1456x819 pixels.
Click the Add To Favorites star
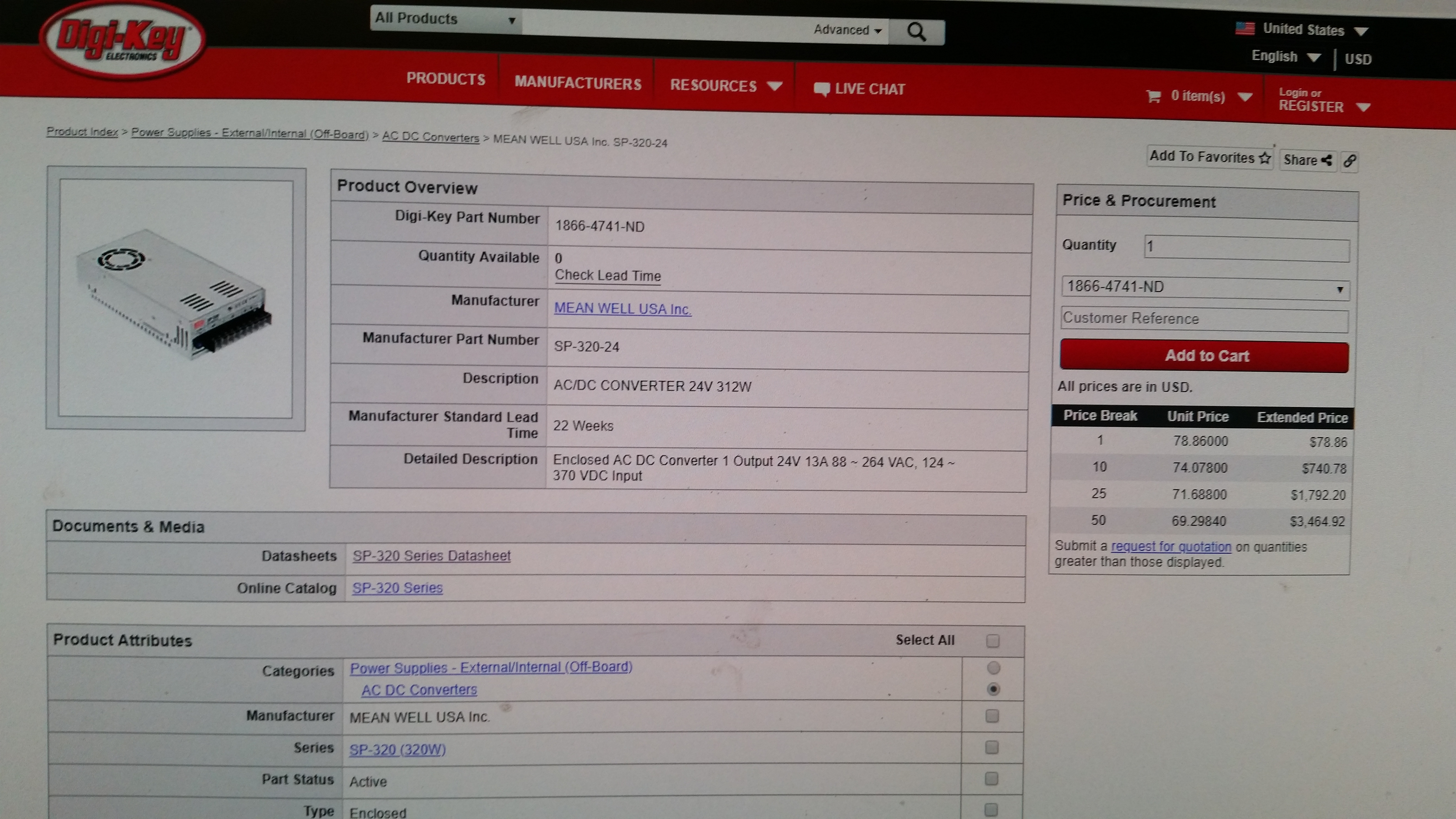coord(1265,158)
